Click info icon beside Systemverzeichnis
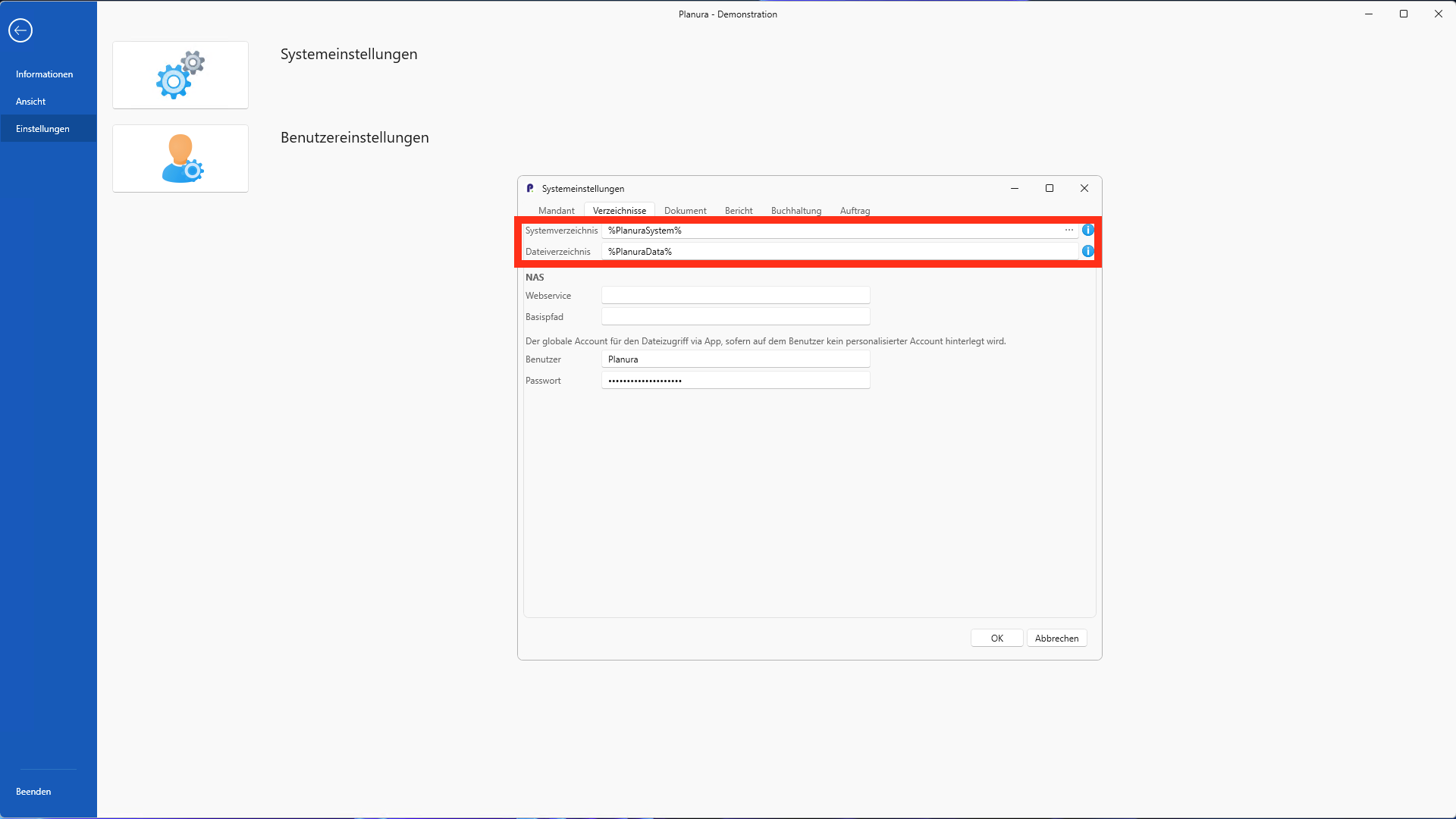The width and height of the screenshot is (1456, 819). tap(1087, 230)
